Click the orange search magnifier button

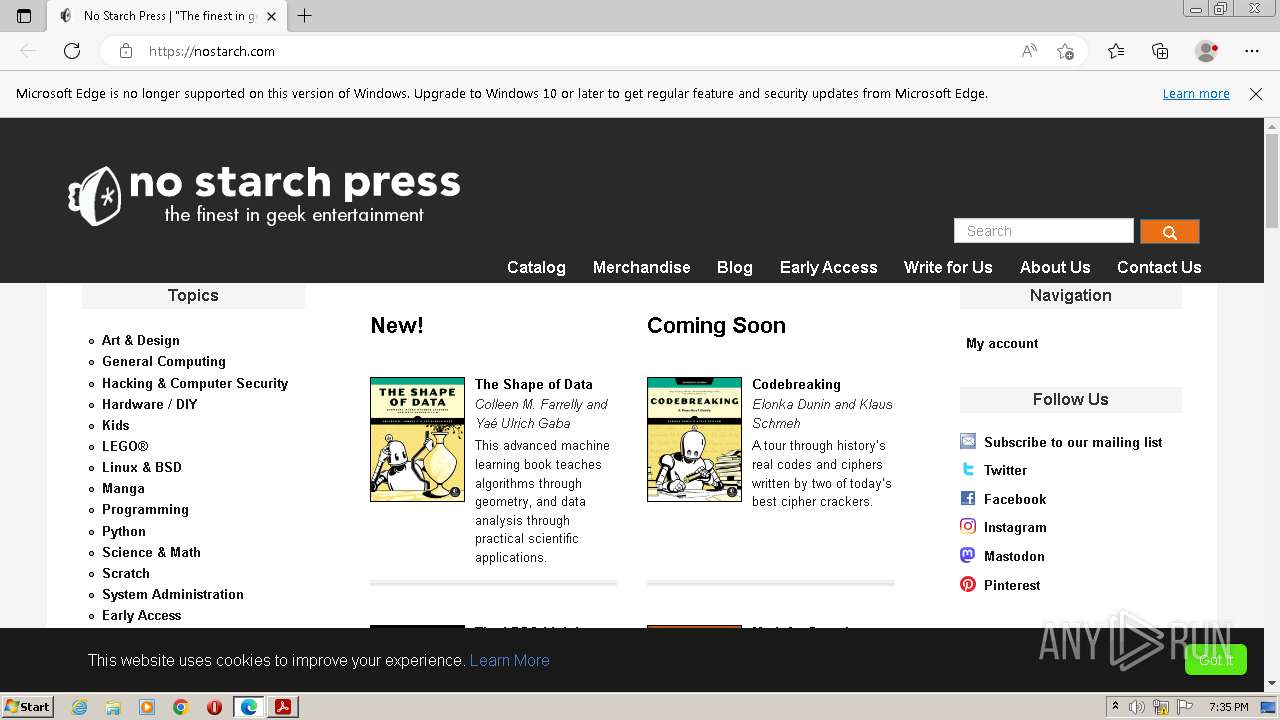[x=1169, y=232]
